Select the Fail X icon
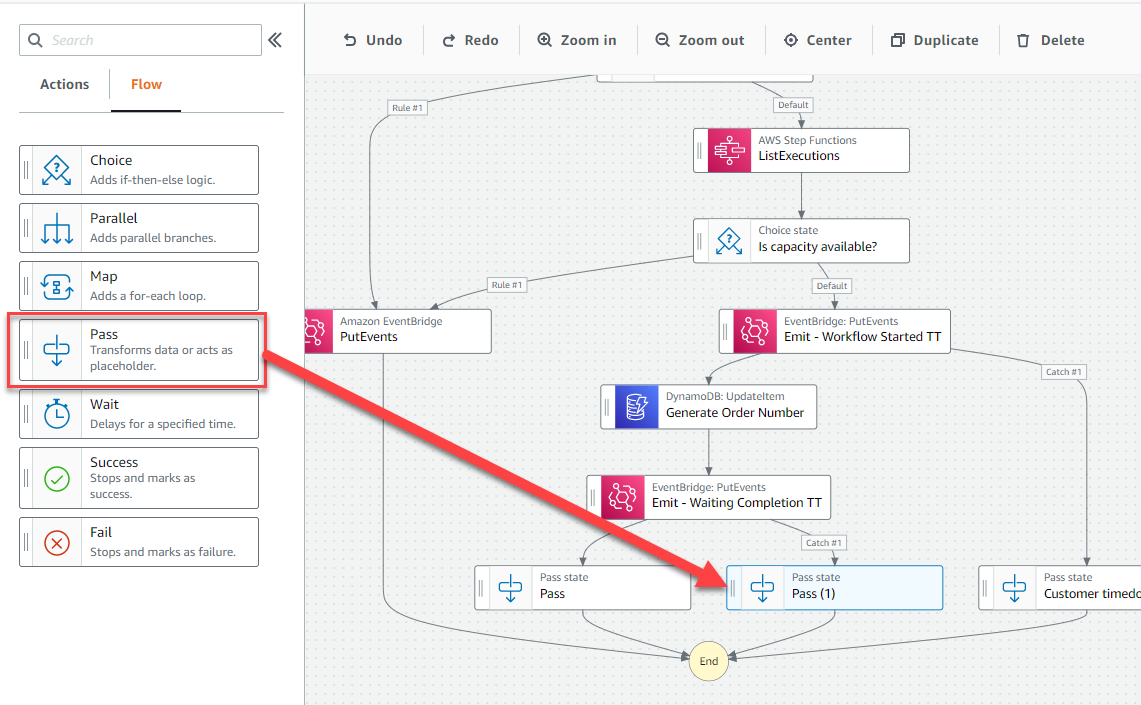1141x705 pixels. [x=57, y=543]
